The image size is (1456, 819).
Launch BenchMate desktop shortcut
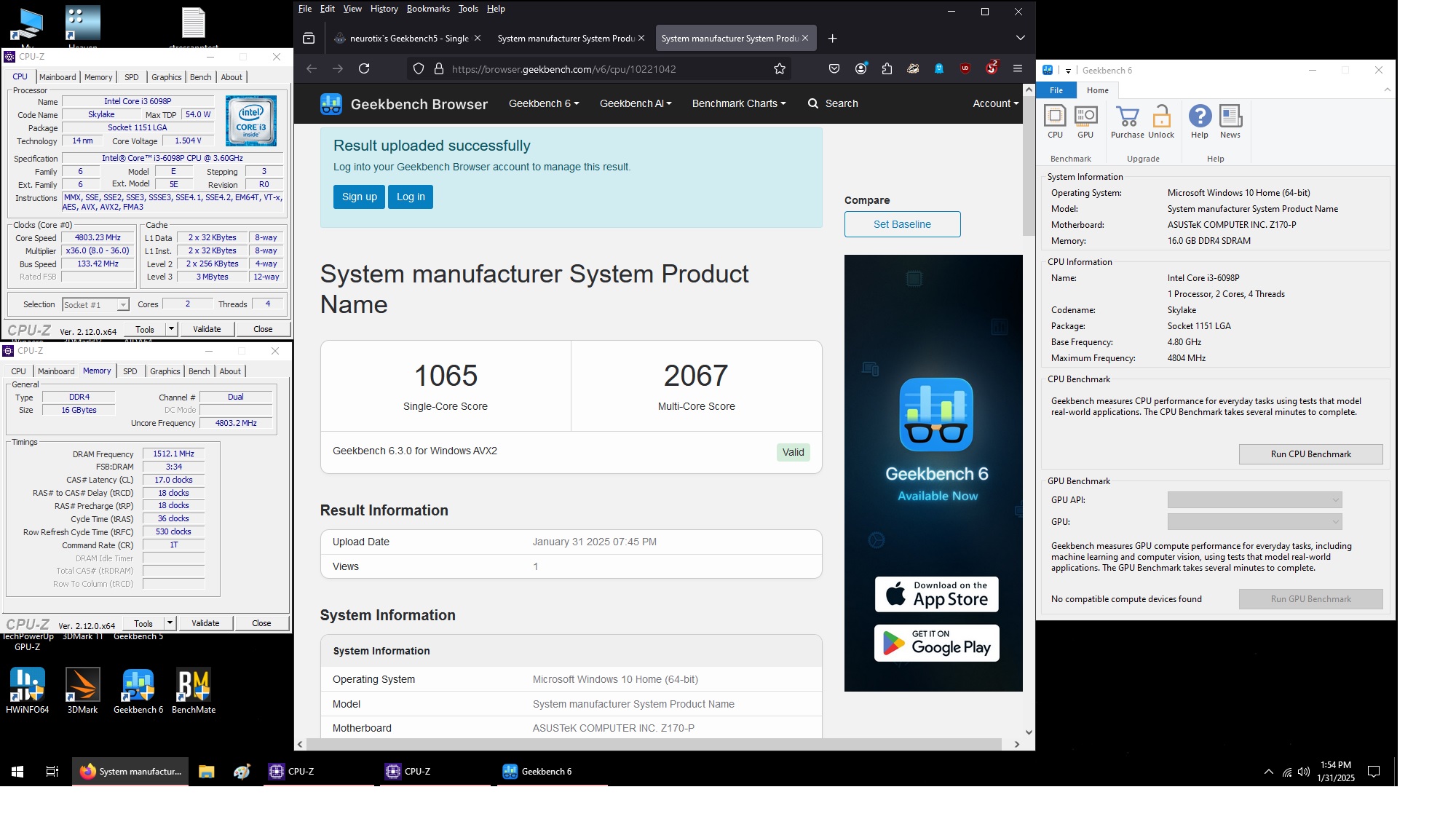coord(194,691)
